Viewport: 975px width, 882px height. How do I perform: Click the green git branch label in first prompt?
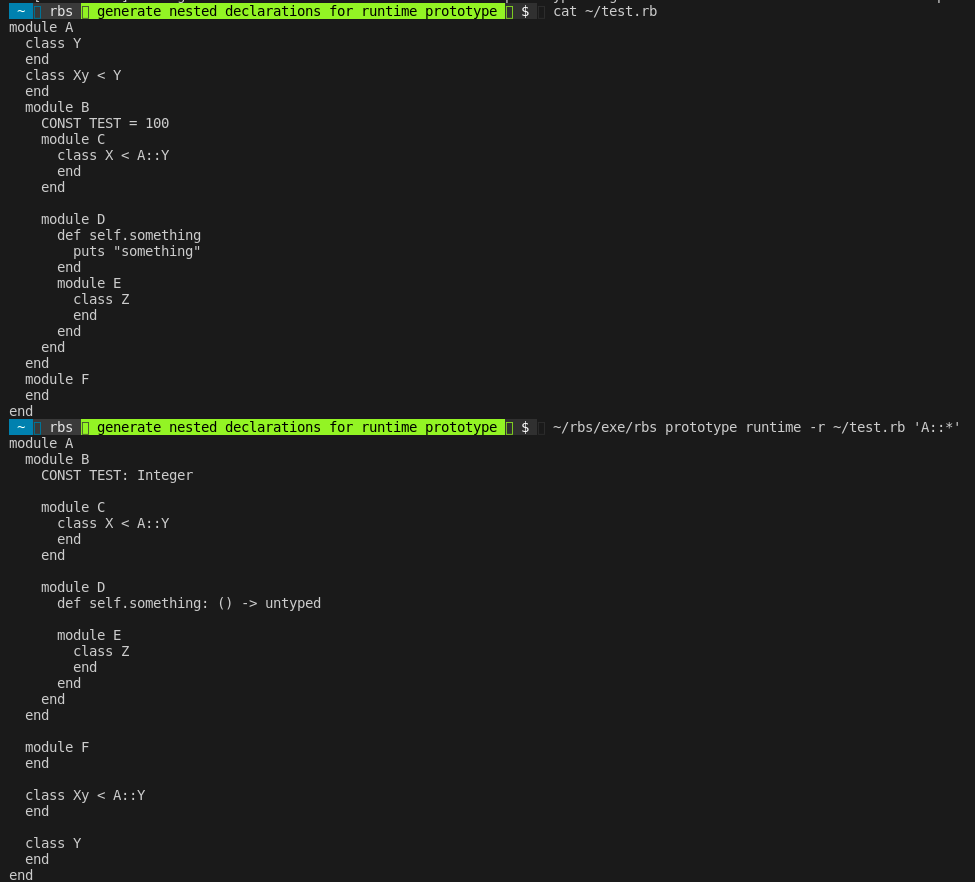click(297, 11)
